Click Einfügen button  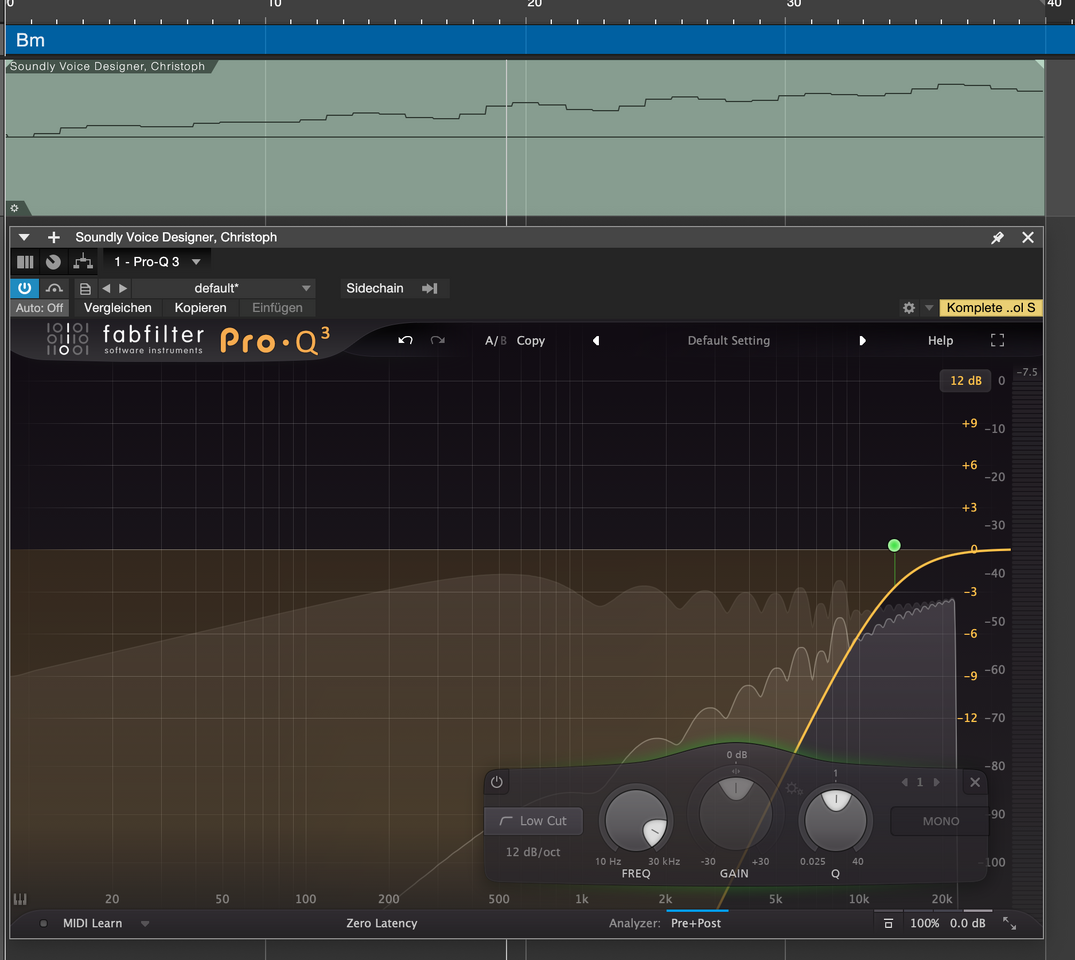[277, 308]
